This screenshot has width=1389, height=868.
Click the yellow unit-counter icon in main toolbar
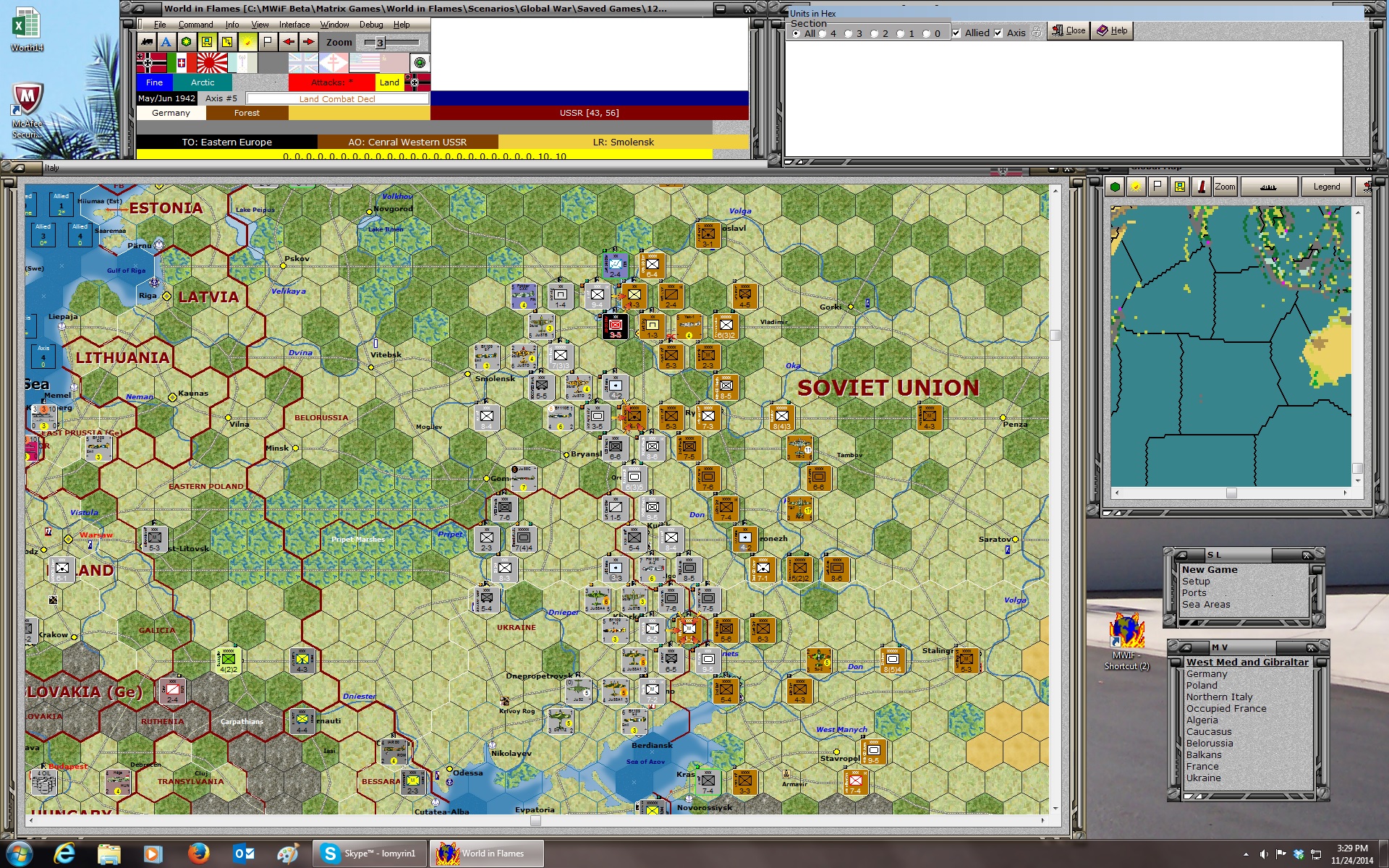[207, 42]
